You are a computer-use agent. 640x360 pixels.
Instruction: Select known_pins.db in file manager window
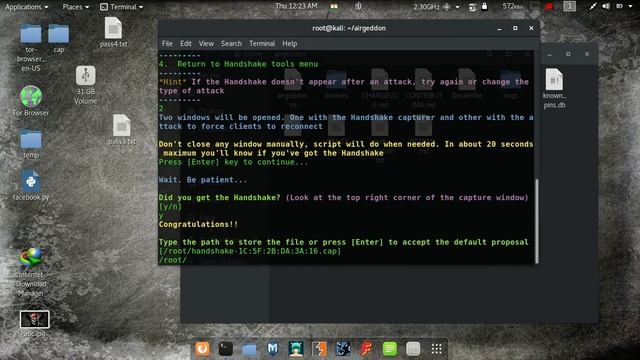coord(554,88)
